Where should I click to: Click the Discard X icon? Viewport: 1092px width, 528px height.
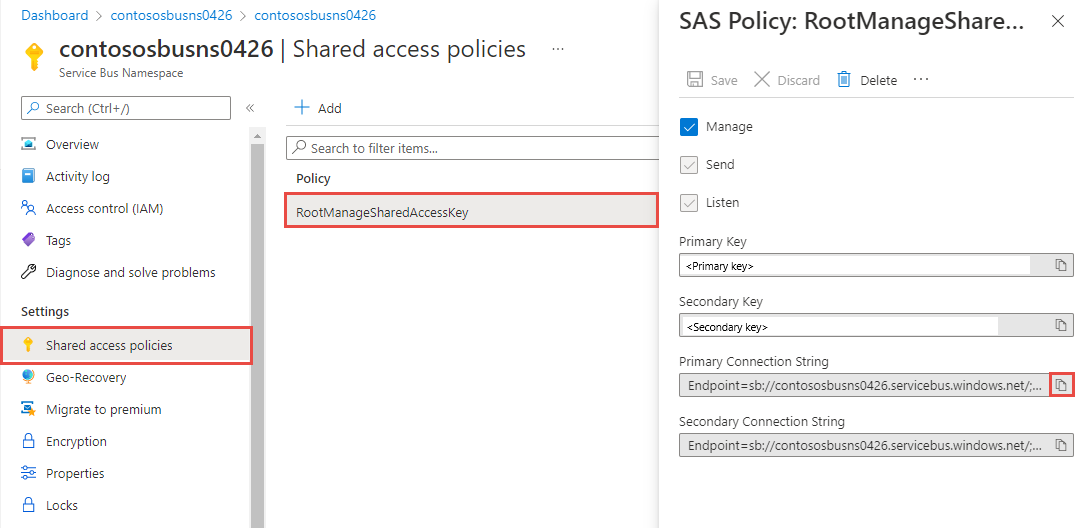point(762,80)
